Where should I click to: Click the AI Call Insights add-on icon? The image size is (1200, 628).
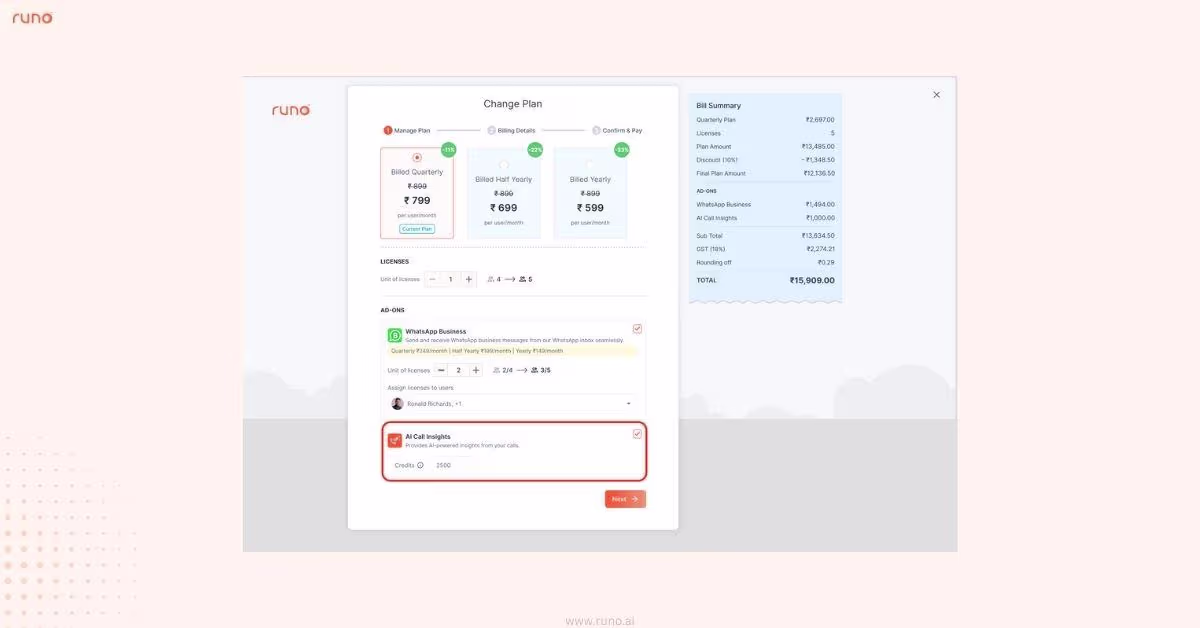[x=395, y=438]
